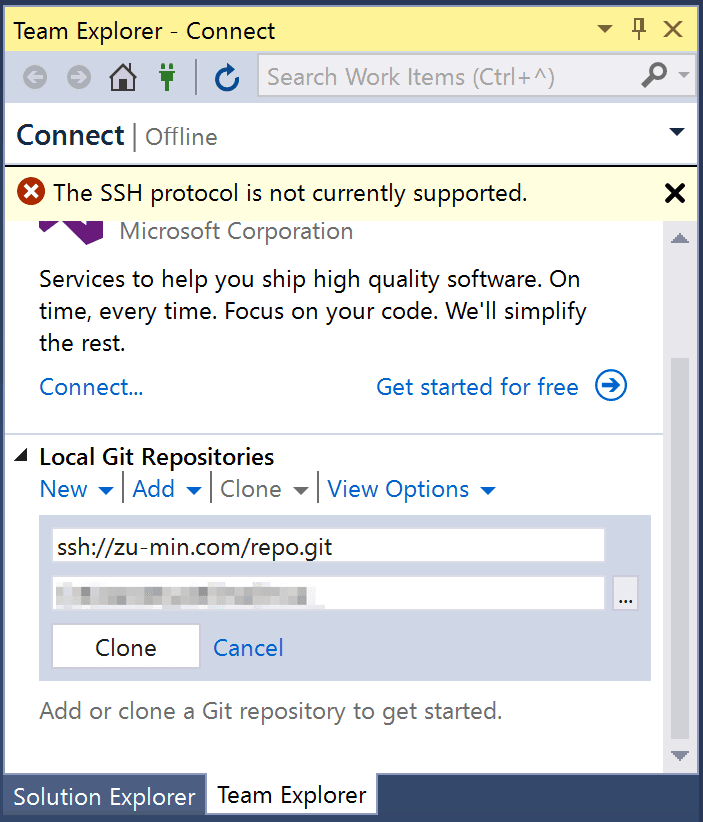Open the Connect page dropdown arrow
The image size is (703, 822).
pyautogui.click(x=677, y=134)
